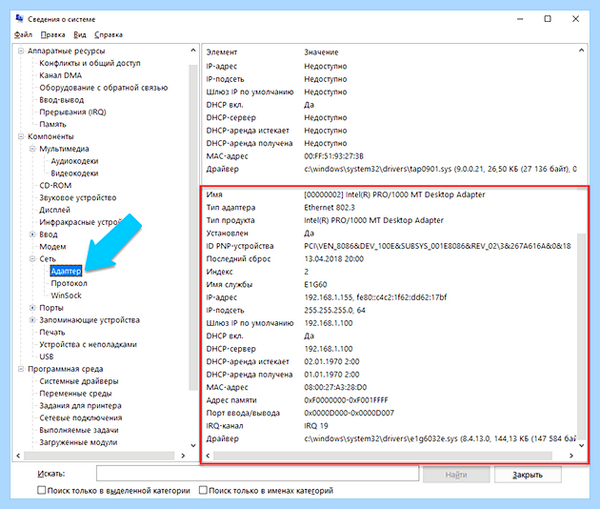Click the IRQ 19 value

tap(316, 426)
